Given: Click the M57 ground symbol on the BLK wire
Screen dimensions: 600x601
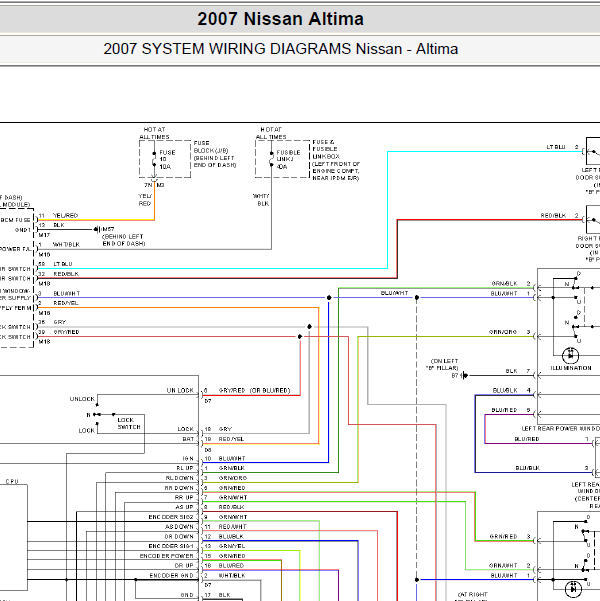Looking at the screenshot, I should (x=97, y=229).
